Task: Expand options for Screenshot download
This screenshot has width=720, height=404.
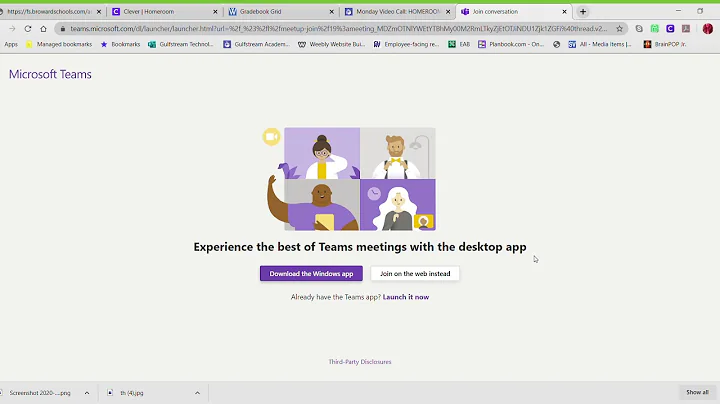Action: click(x=87, y=393)
